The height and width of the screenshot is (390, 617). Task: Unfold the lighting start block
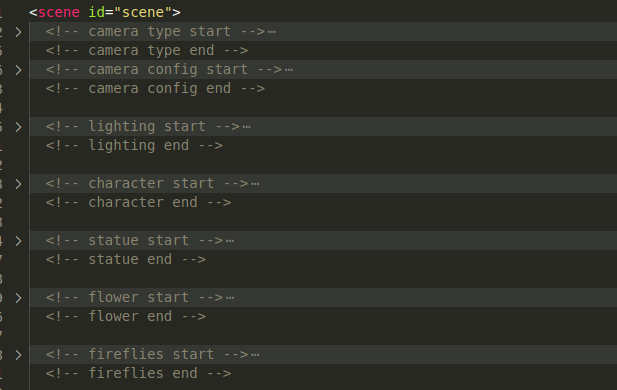pos(18,127)
